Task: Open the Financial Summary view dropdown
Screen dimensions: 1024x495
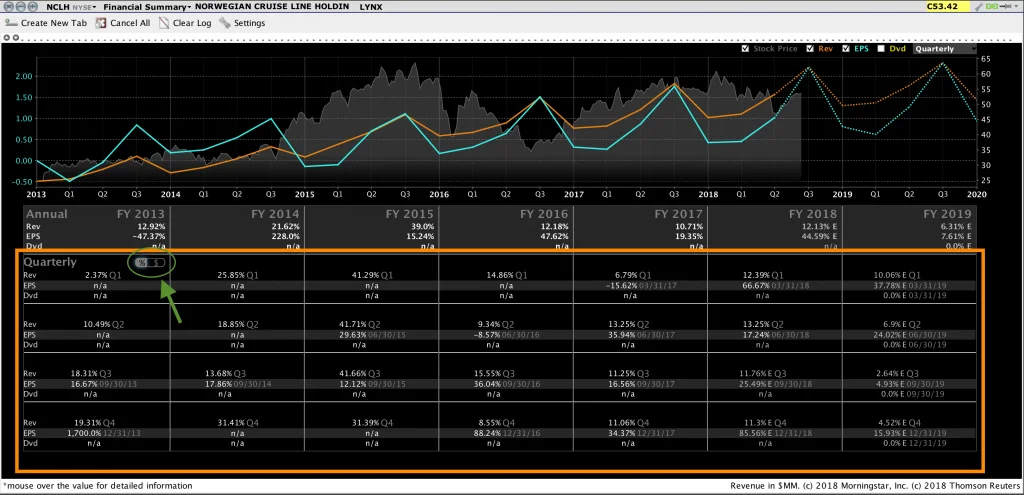Action: tap(147, 7)
